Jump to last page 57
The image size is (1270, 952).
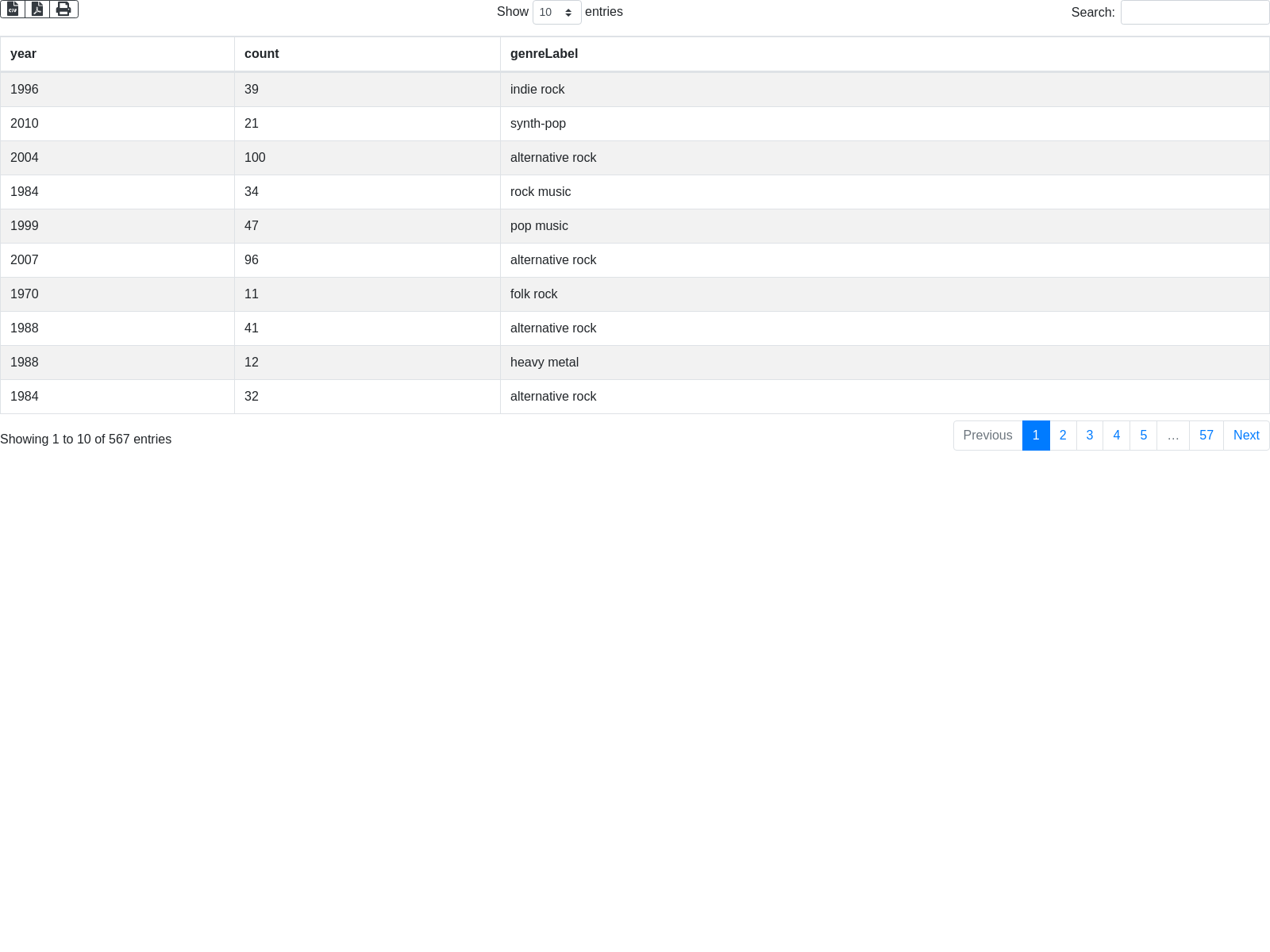[1206, 436]
